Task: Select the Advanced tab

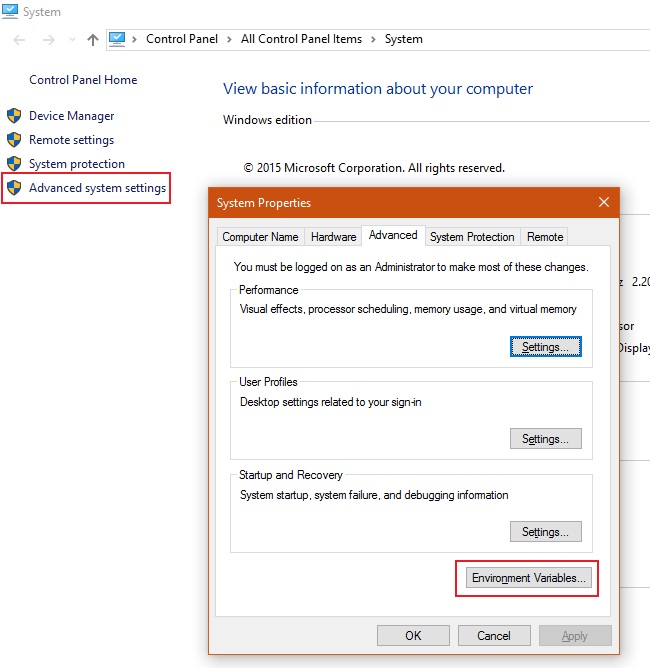Action: click(393, 235)
